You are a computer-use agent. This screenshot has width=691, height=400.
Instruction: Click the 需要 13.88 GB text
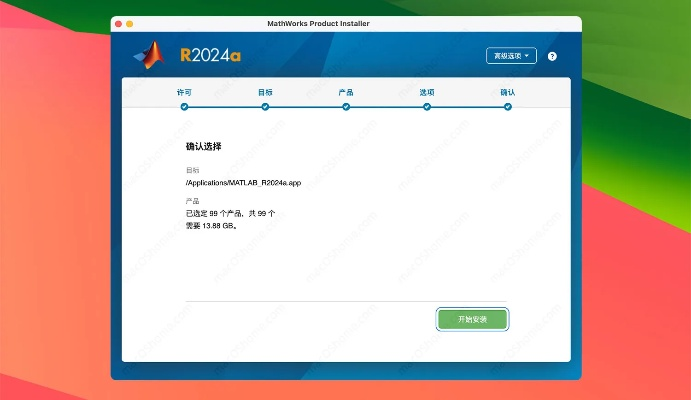[x=212, y=226]
